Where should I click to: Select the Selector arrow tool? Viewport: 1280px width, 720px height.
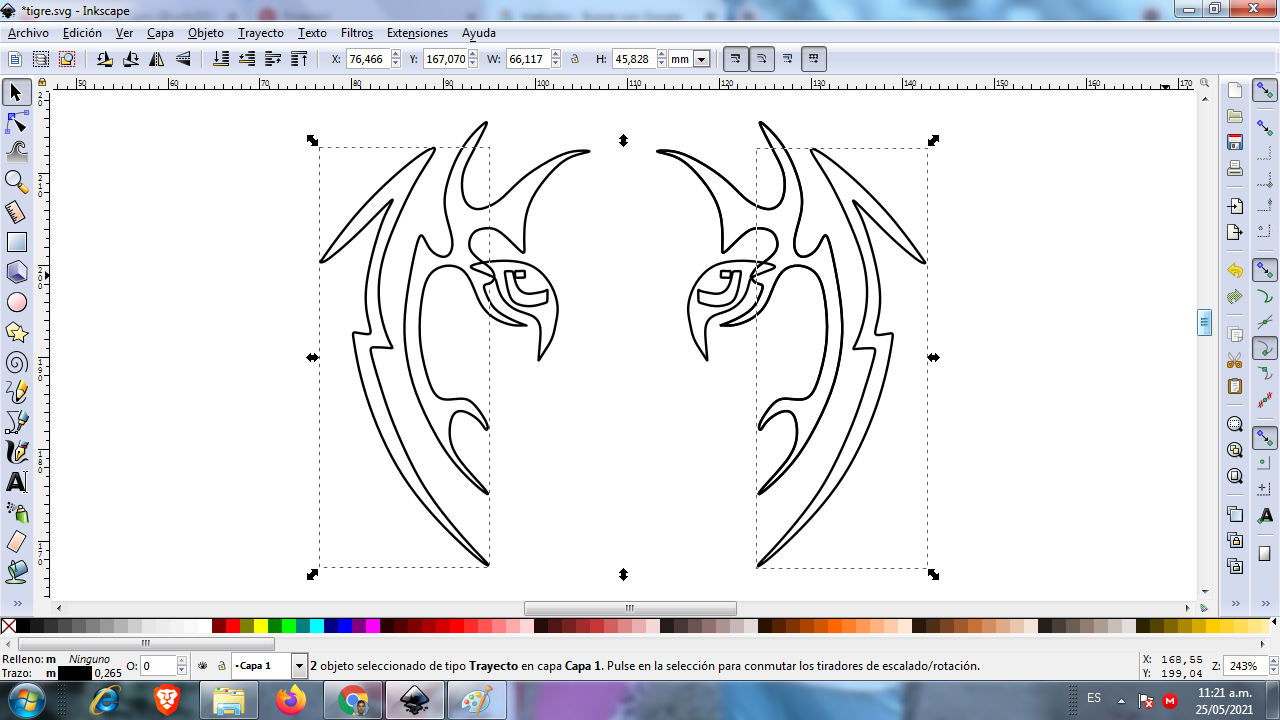click(16, 93)
